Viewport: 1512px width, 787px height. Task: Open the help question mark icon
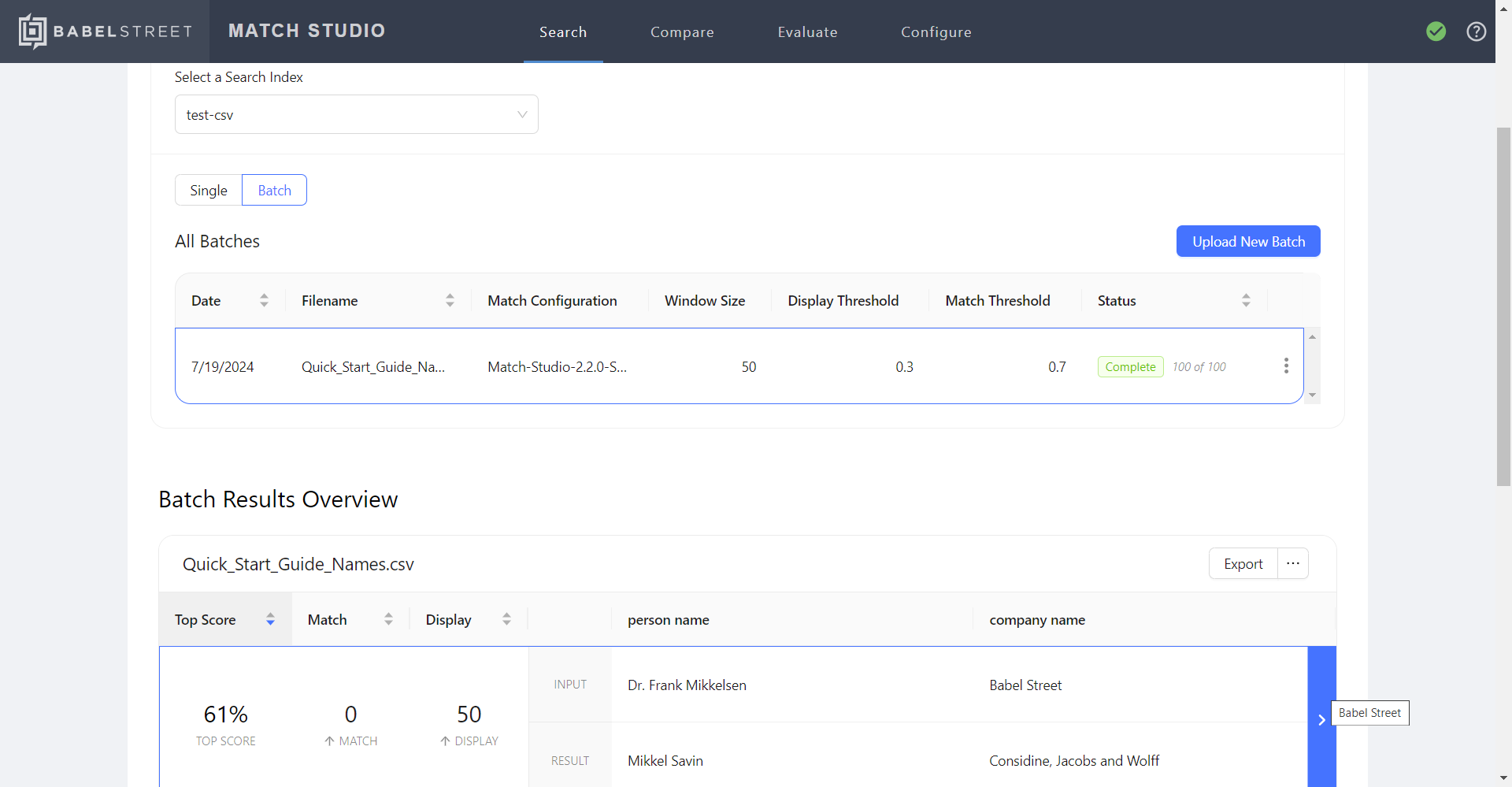1477,32
